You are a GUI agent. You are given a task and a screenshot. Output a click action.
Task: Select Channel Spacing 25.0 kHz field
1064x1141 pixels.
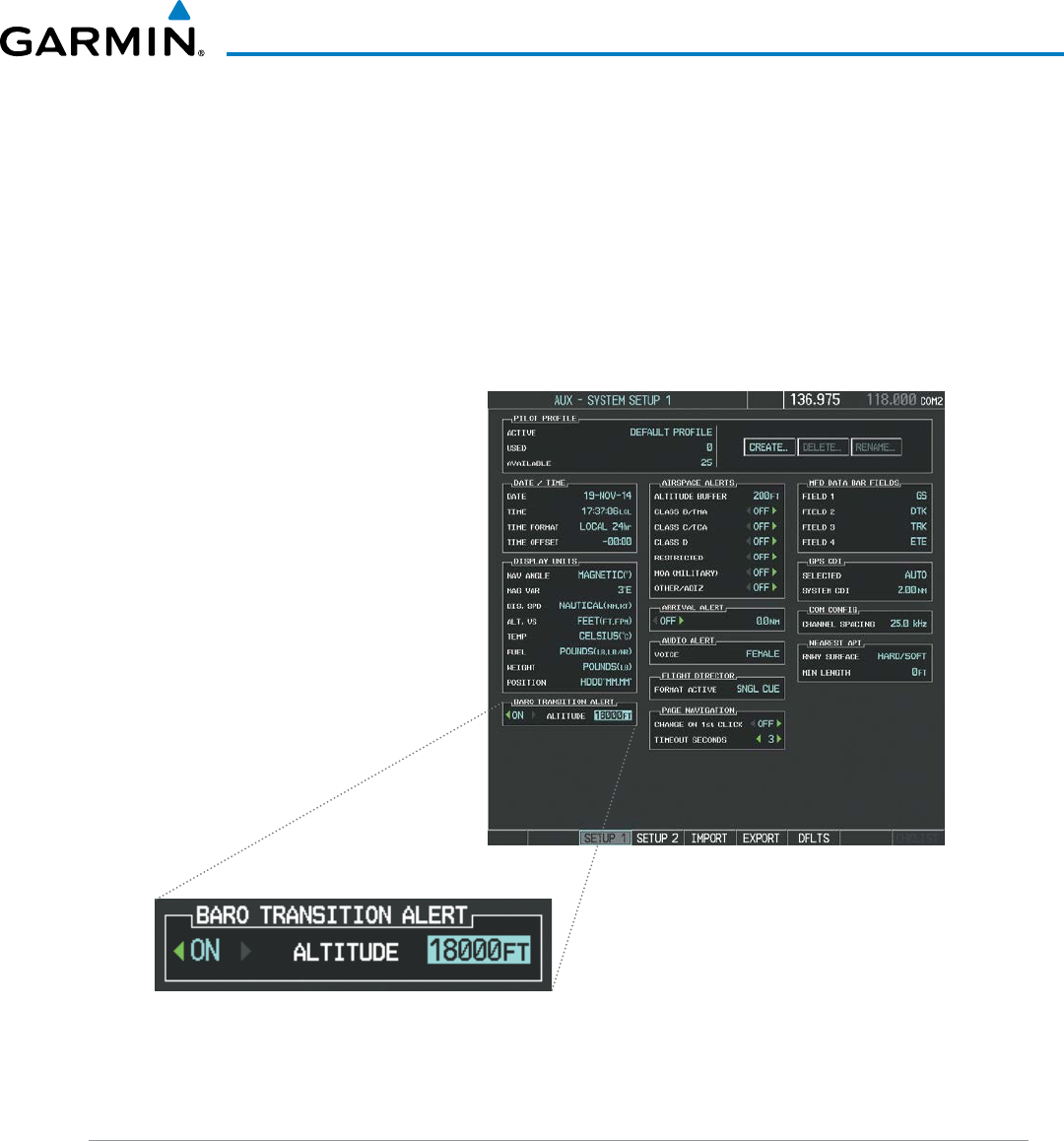click(908, 625)
